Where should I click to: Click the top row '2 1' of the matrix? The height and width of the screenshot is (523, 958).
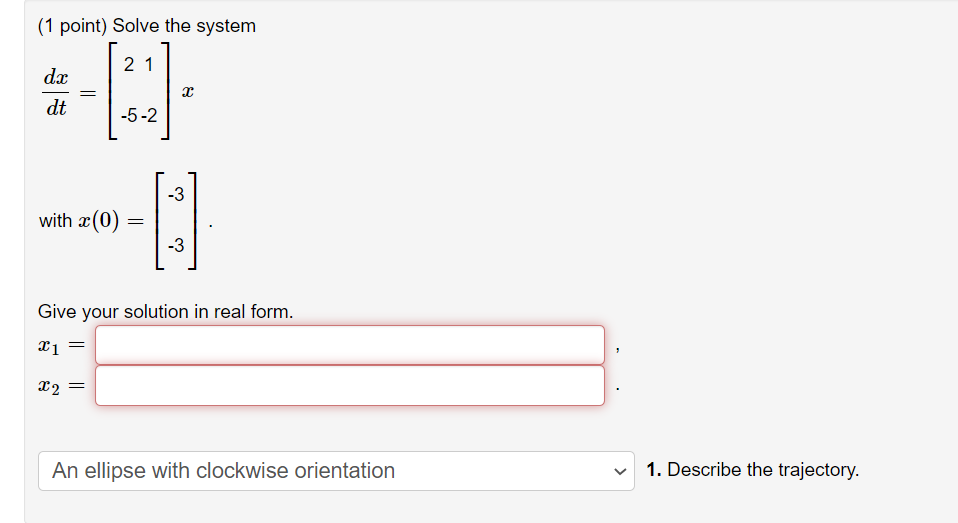[x=139, y=66]
